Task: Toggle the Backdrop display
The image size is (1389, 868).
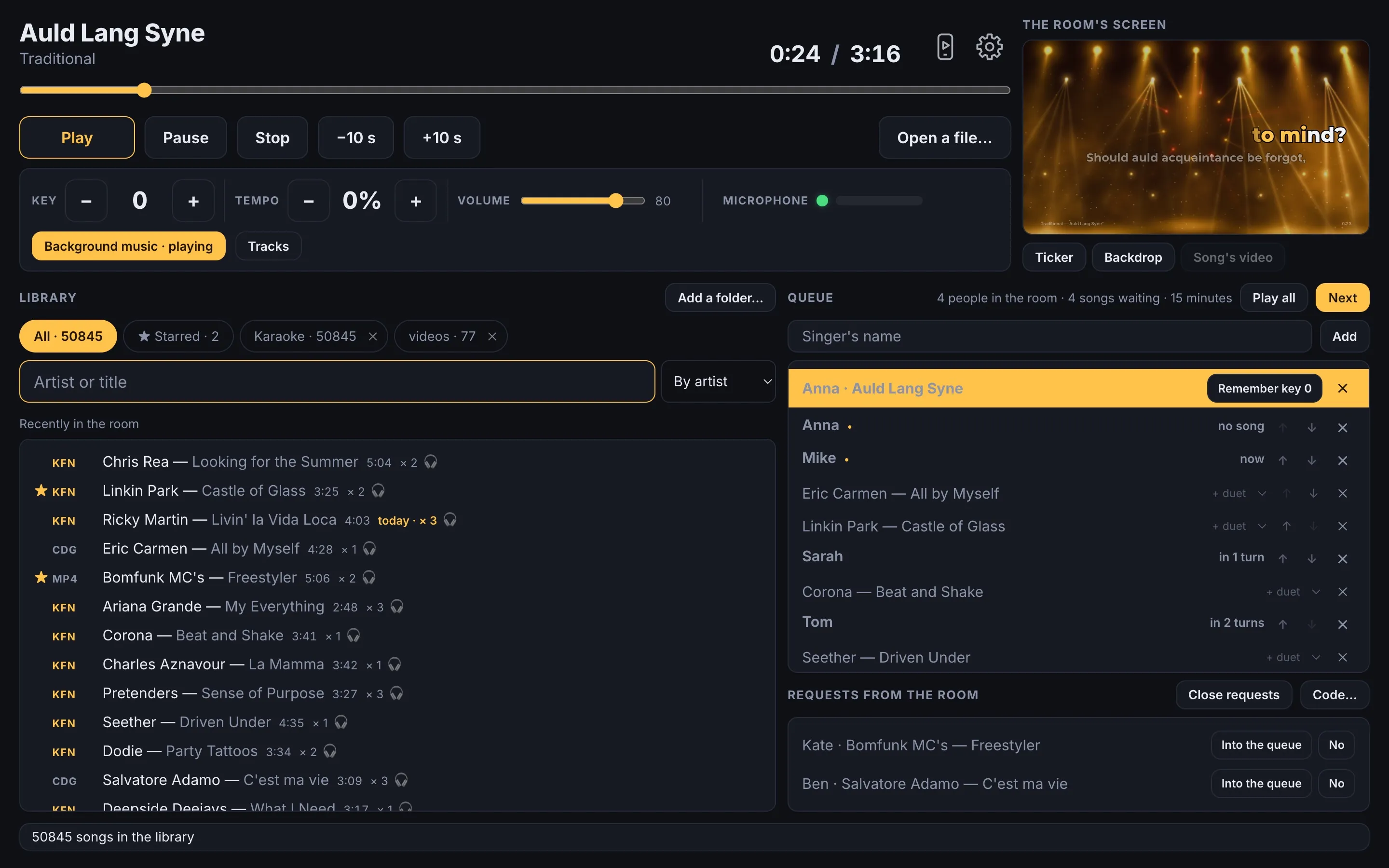Action: [1132, 257]
